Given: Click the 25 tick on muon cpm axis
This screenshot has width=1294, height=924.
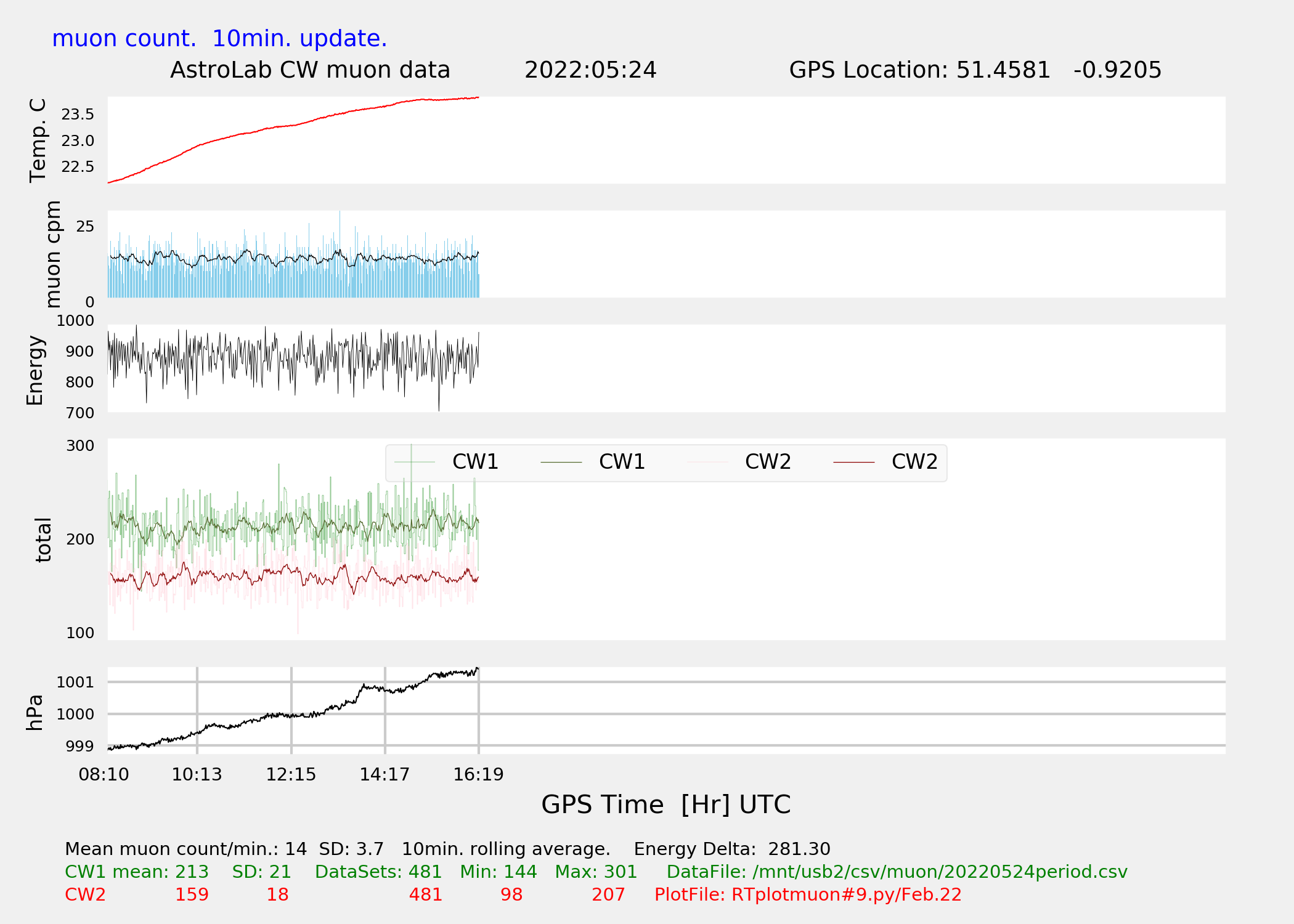Looking at the screenshot, I should 85,227.
